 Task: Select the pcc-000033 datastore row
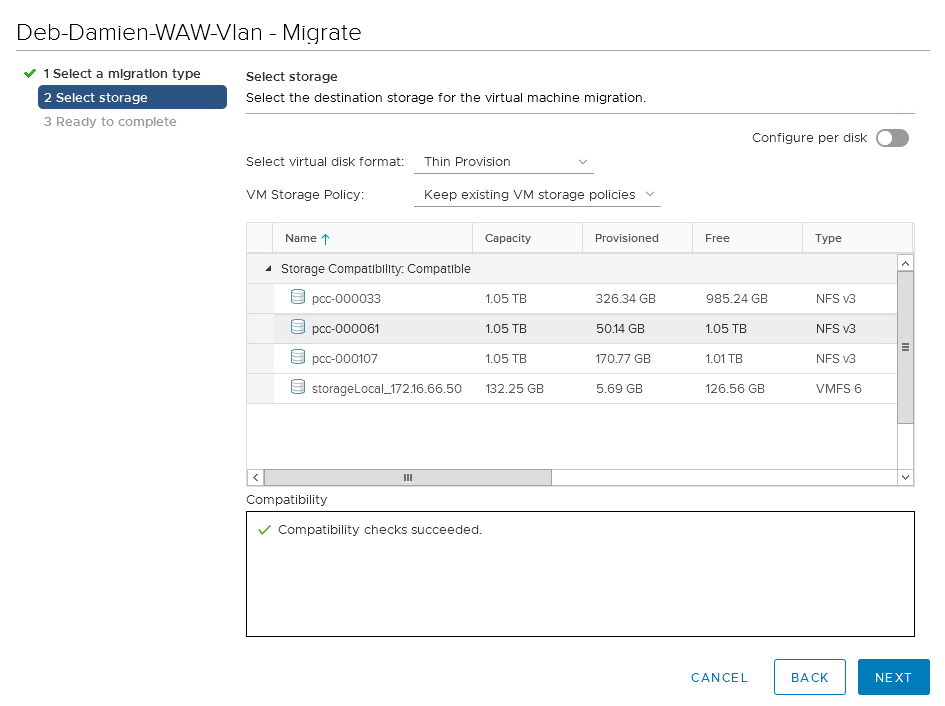point(400,296)
